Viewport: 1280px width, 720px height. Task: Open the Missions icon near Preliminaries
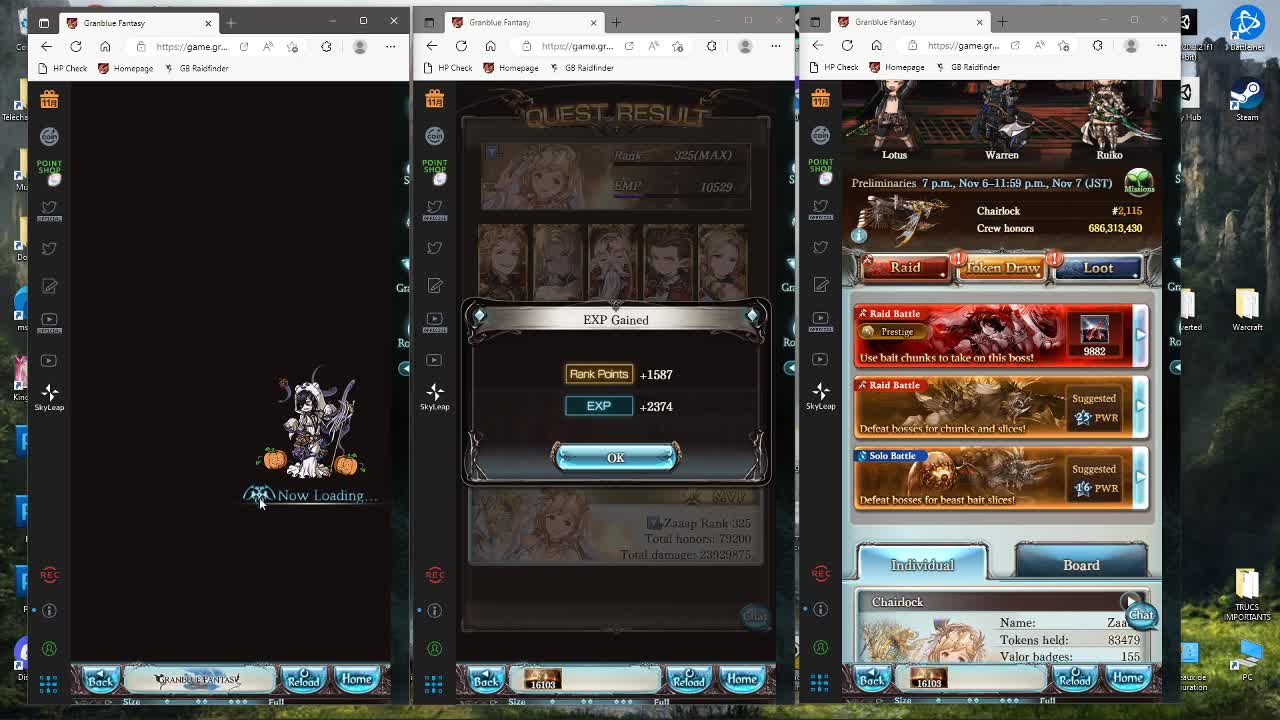pyautogui.click(x=1139, y=183)
